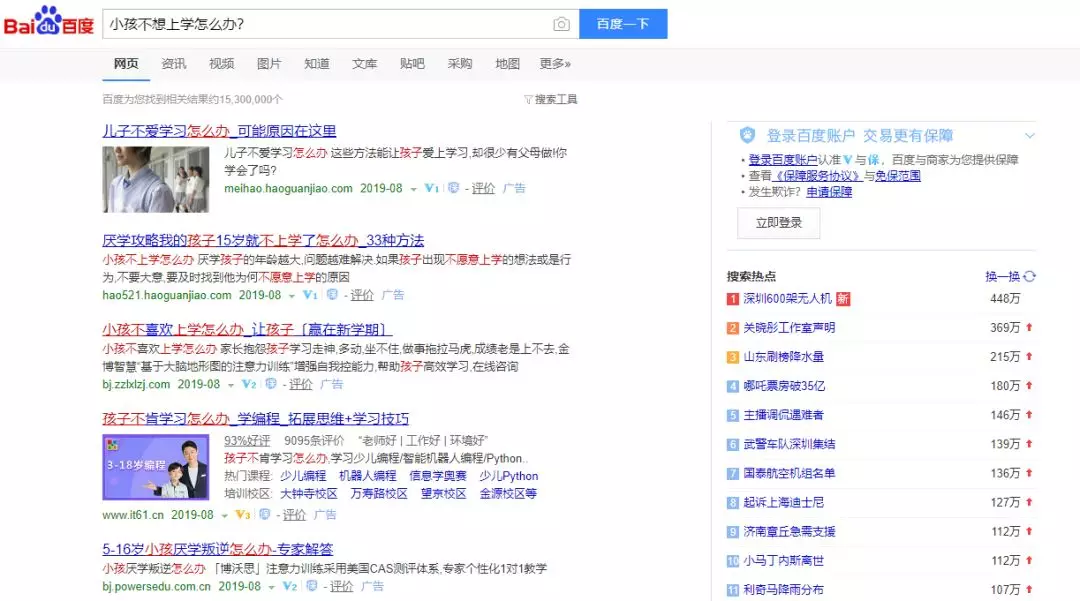Click the 3-18岁编程 ad thumbnail
1080x601 pixels.
pyautogui.click(x=156, y=467)
